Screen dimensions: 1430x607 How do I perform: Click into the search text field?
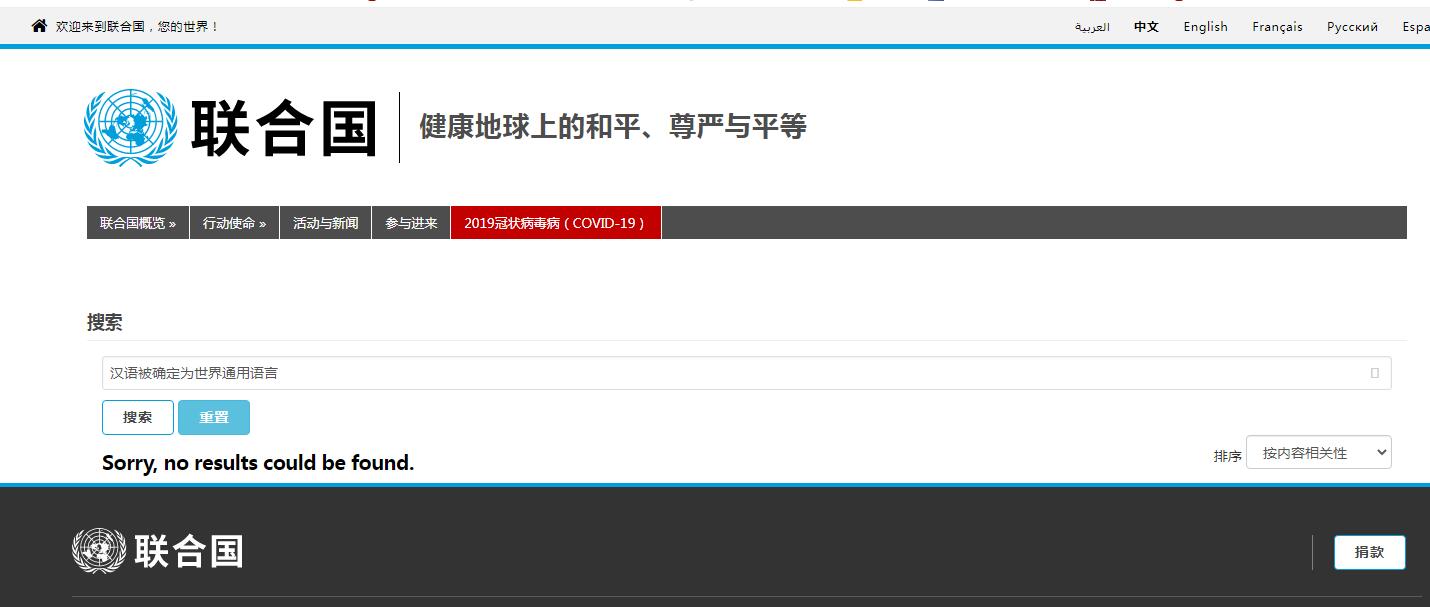[746, 373]
